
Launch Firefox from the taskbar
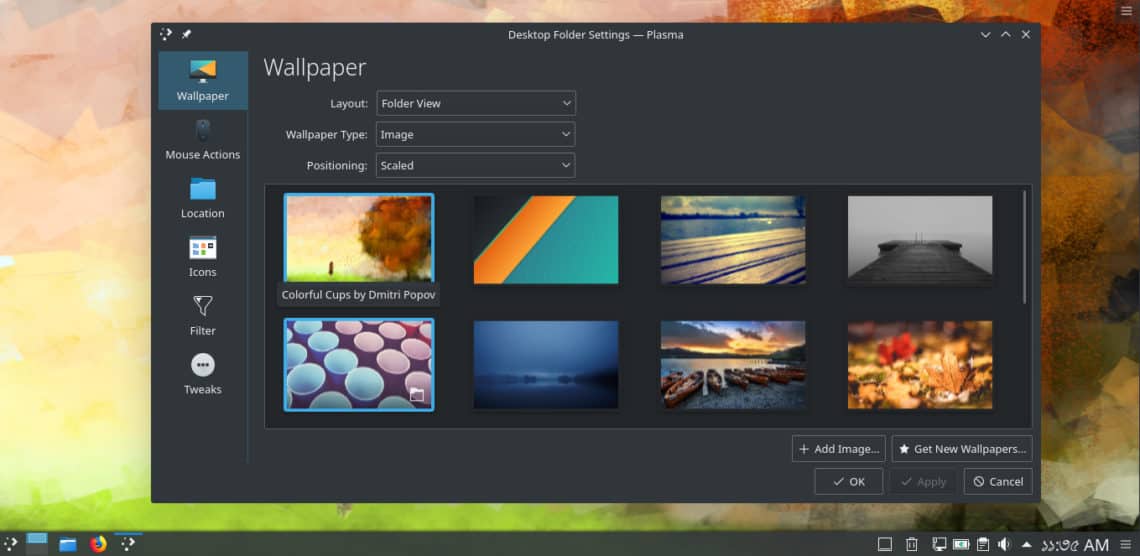98,544
